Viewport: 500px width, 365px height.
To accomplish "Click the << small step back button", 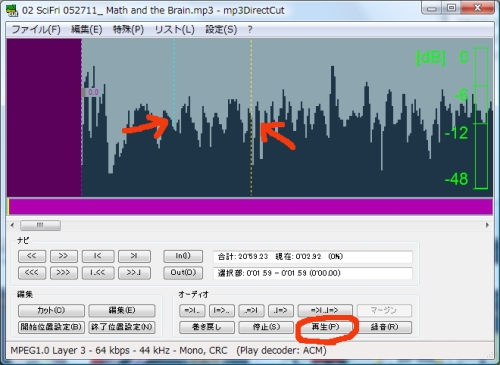I will tap(32, 256).
